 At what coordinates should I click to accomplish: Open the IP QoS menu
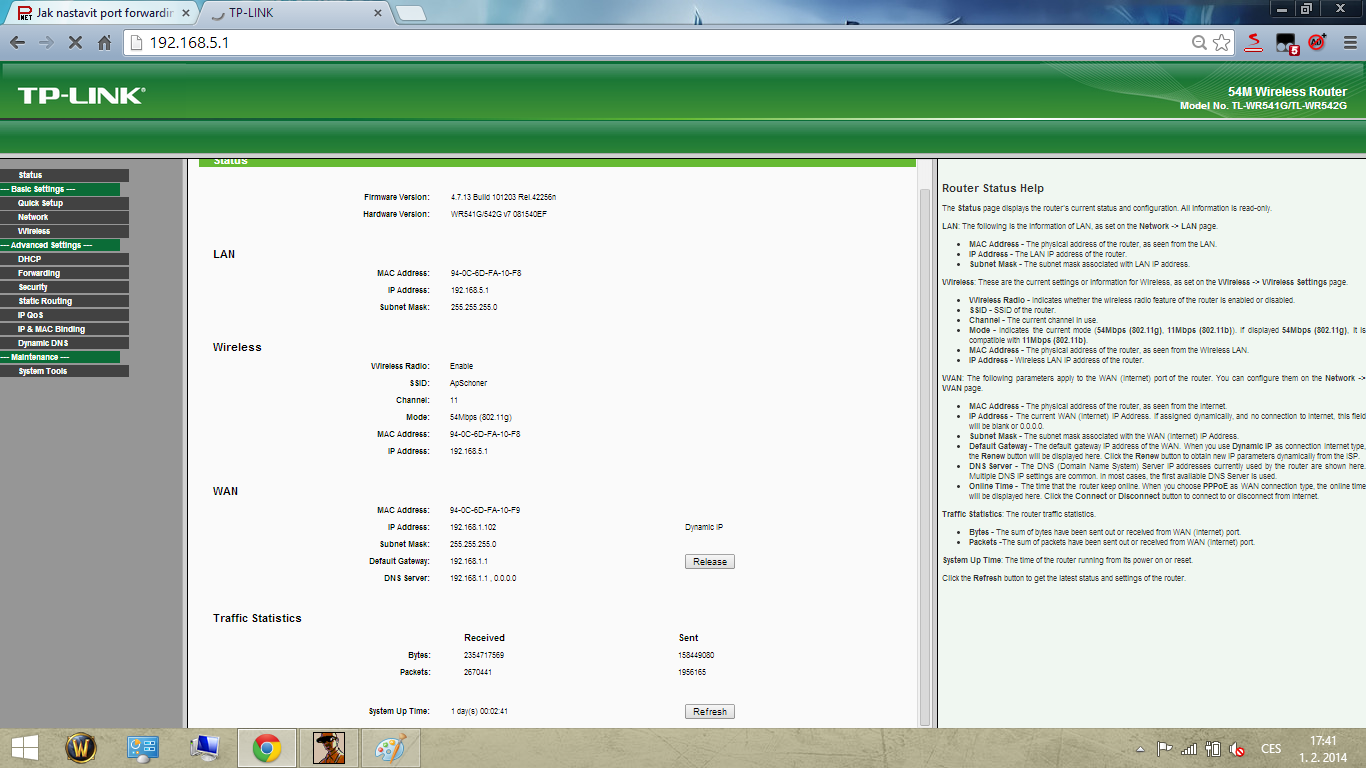(x=64, y=315)
